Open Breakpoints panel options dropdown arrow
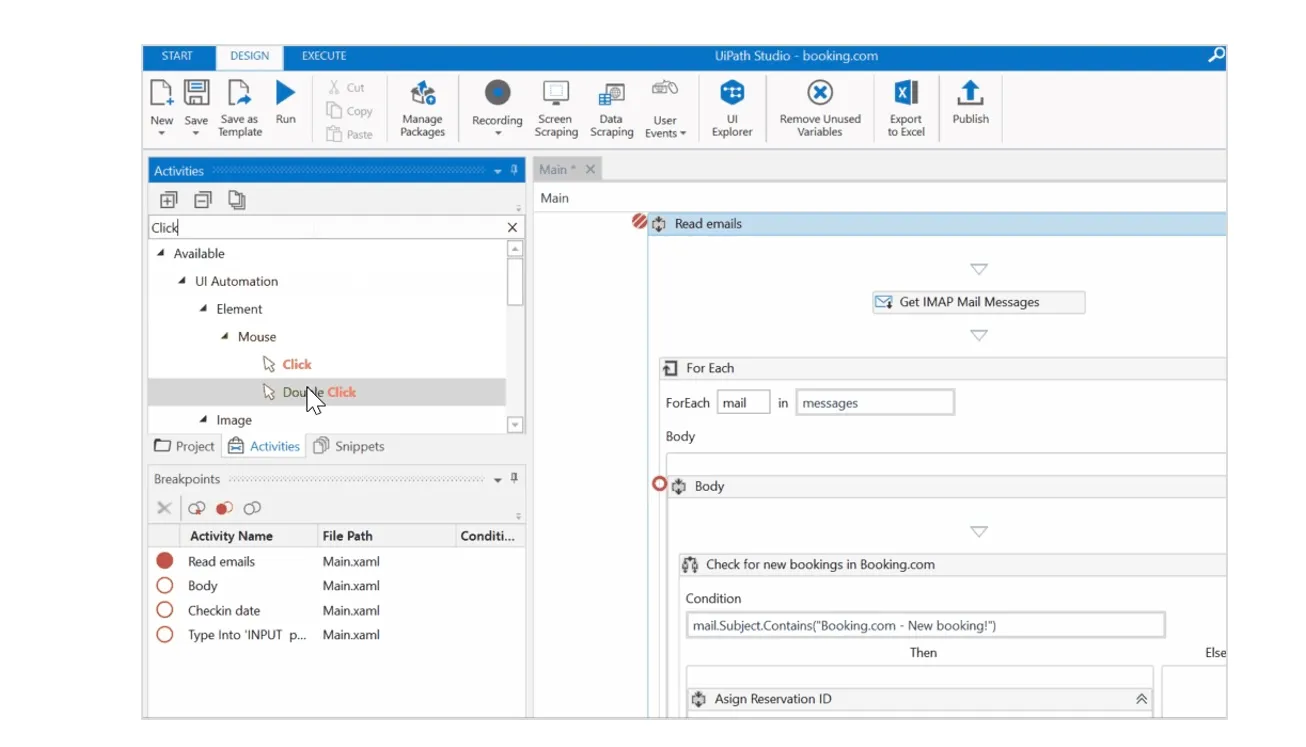 (x=498, y=479)
